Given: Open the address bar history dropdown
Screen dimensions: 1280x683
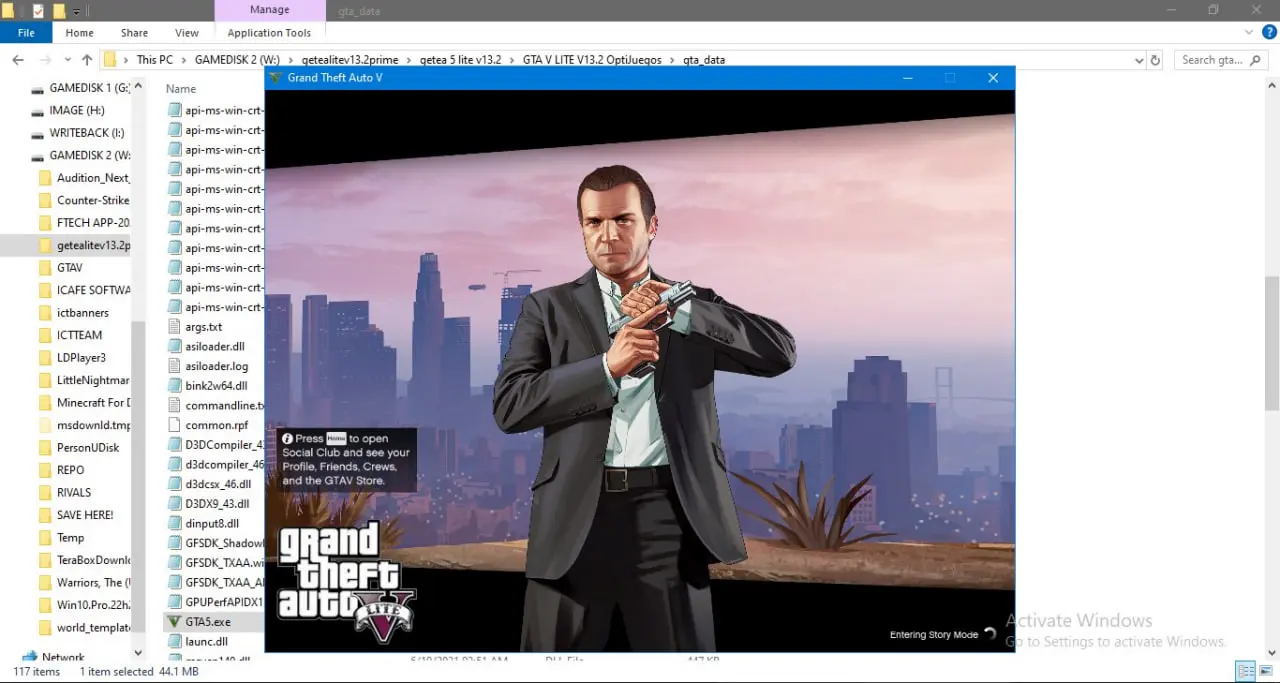Looking at the screenshot, I should [1139, 60].
